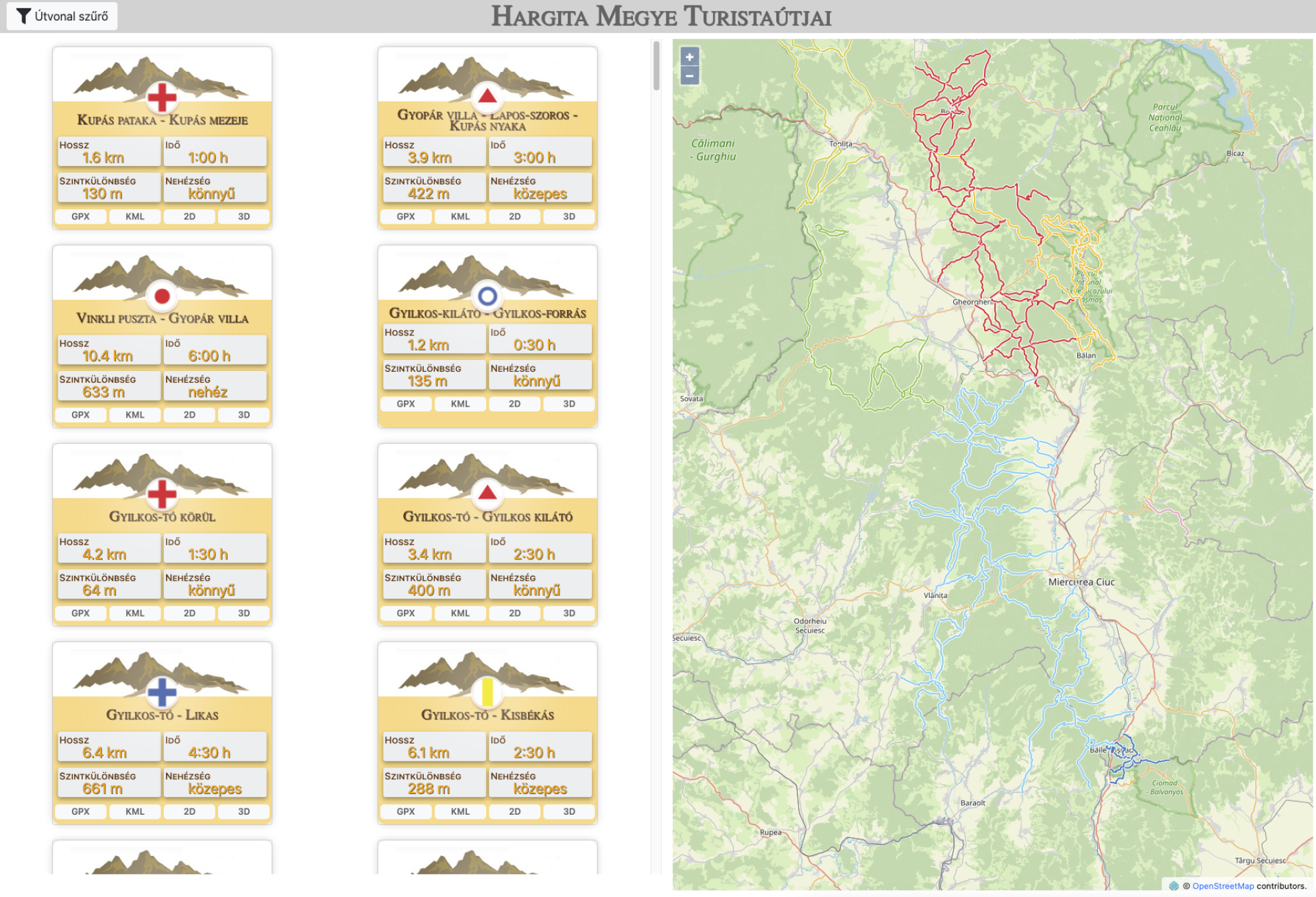
Task: Show 2D view of Vinkli puszta route
Action: 189,415
